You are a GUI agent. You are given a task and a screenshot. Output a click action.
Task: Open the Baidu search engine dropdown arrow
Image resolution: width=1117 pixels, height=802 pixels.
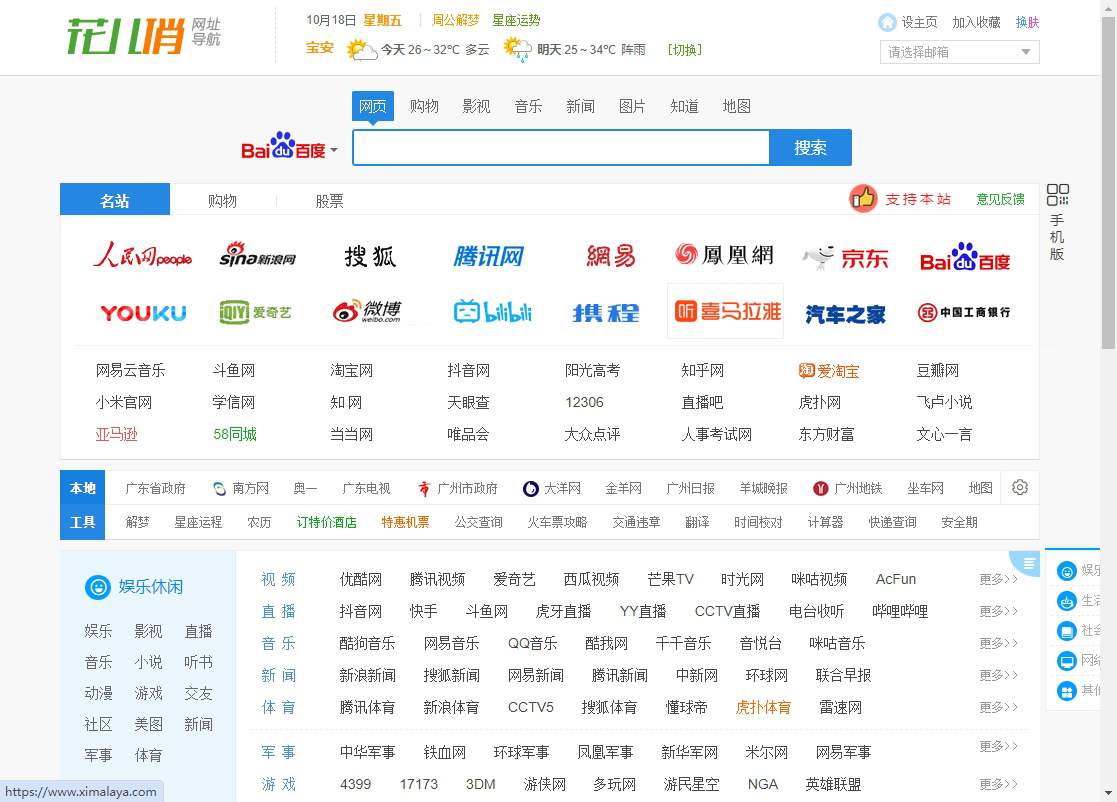334,148
